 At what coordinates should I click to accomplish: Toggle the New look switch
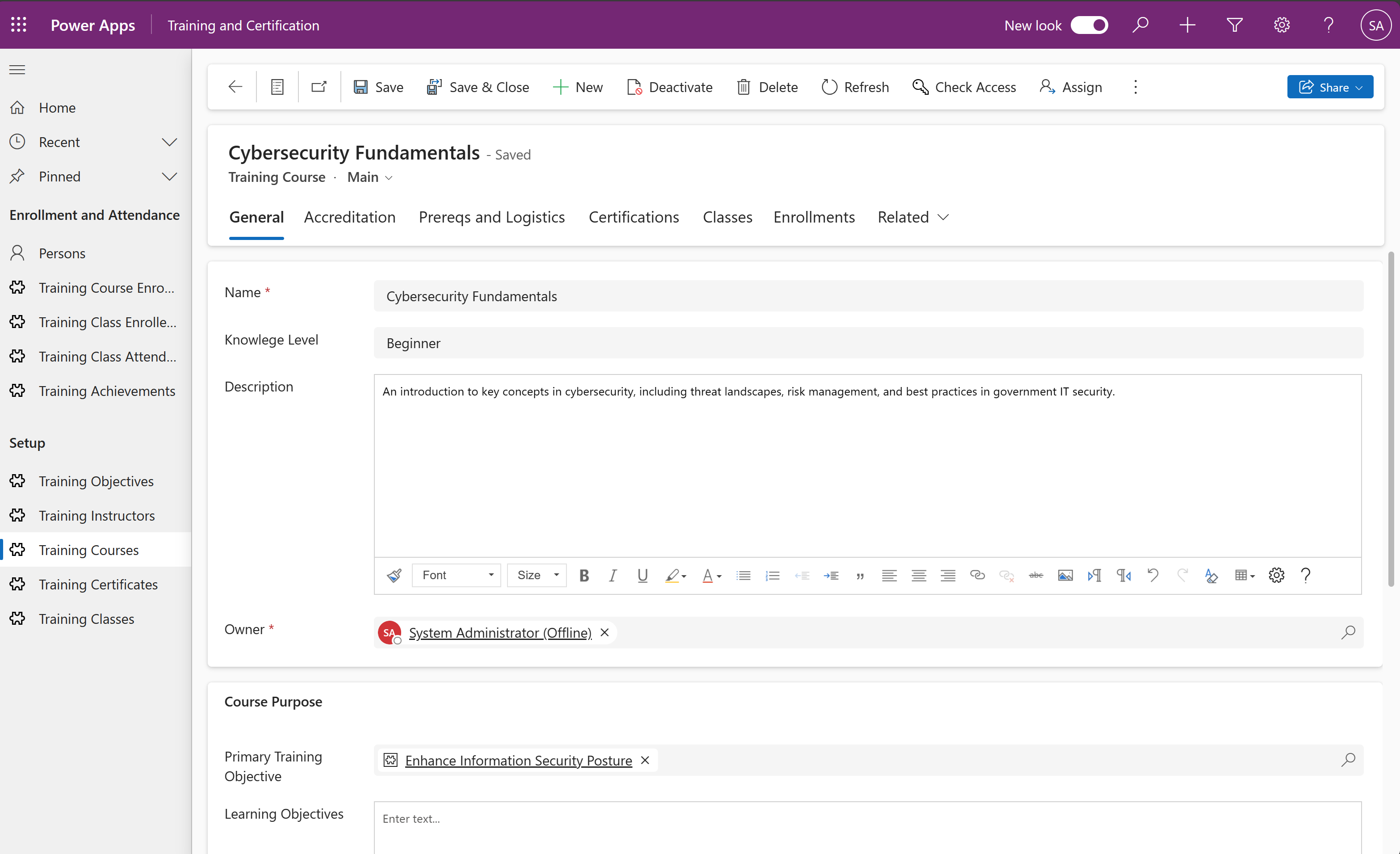1089,25
